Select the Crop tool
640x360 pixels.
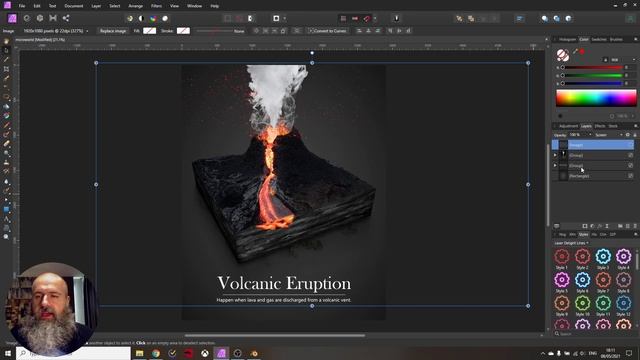pos(6,69)
